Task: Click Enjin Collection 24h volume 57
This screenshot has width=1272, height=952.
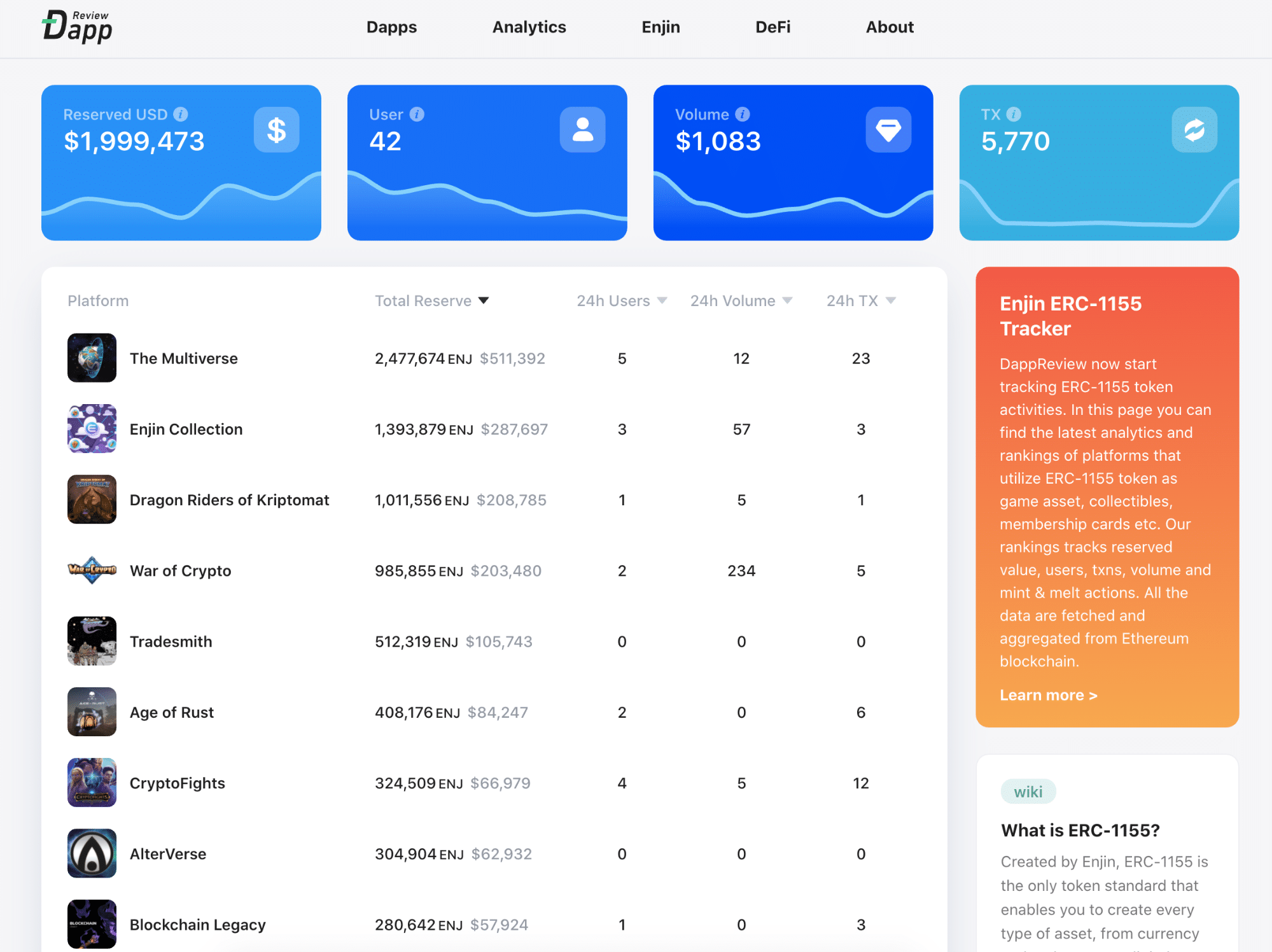Action: click(741, 429)
